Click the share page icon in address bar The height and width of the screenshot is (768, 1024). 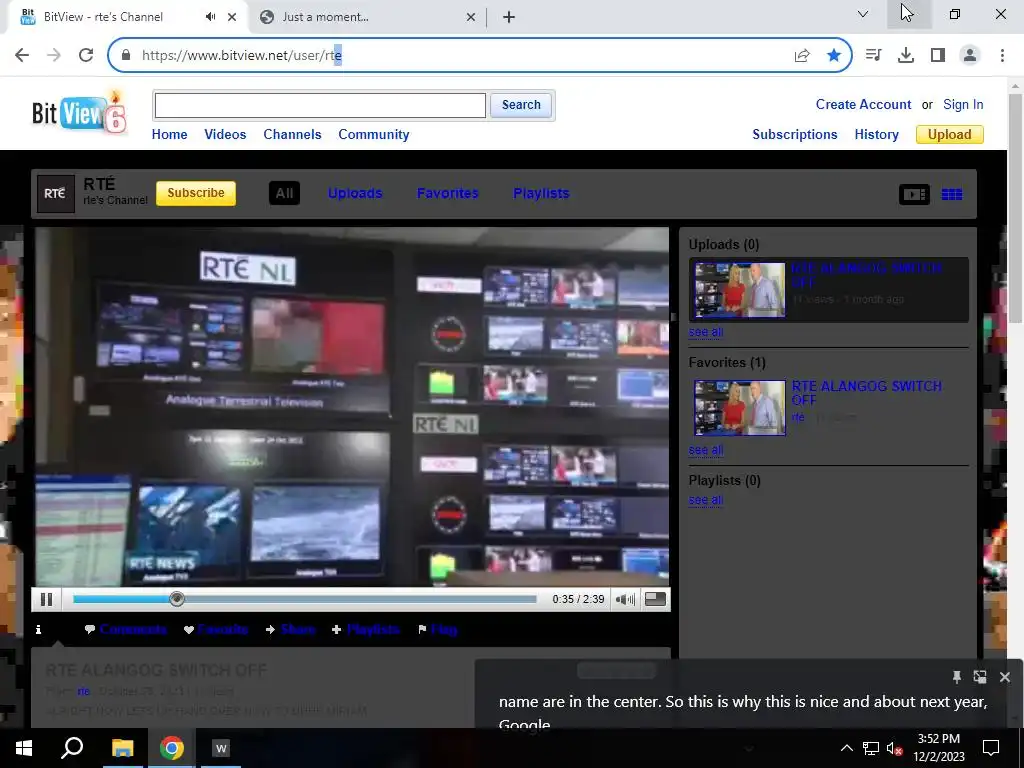pos(802,56)
